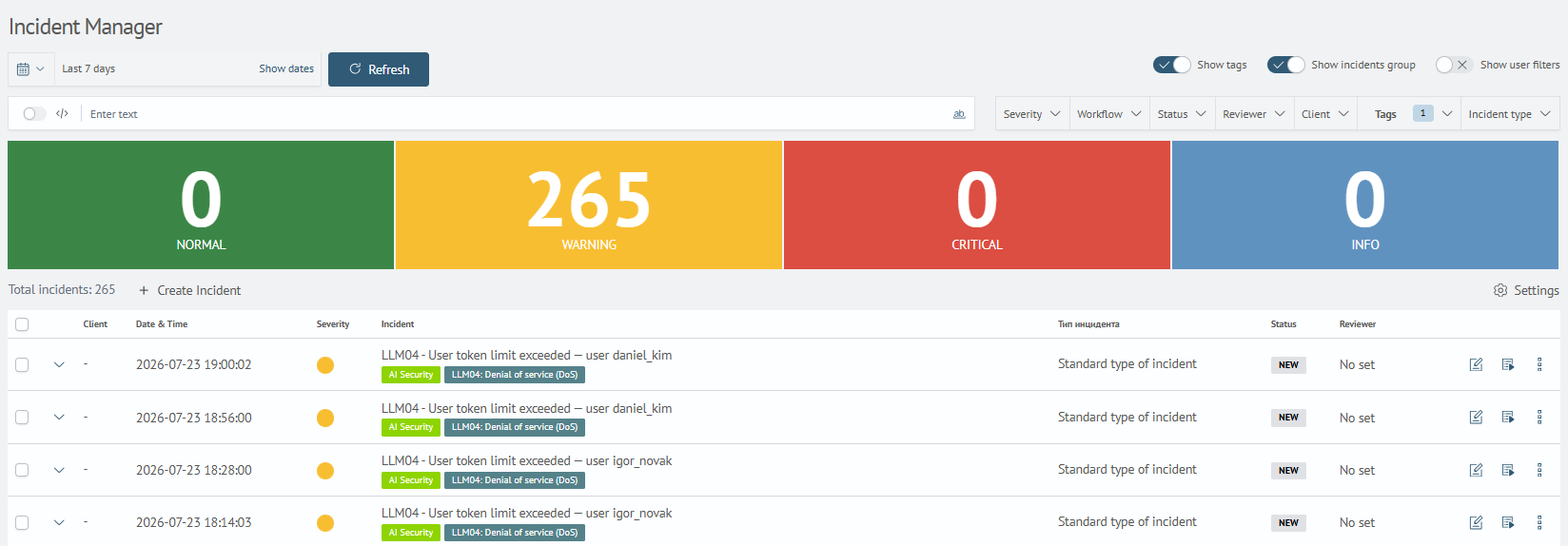1568x546 pixels.
Task: Click NEW status badge in 19:00:02 row
Action: coord(1288,365)
